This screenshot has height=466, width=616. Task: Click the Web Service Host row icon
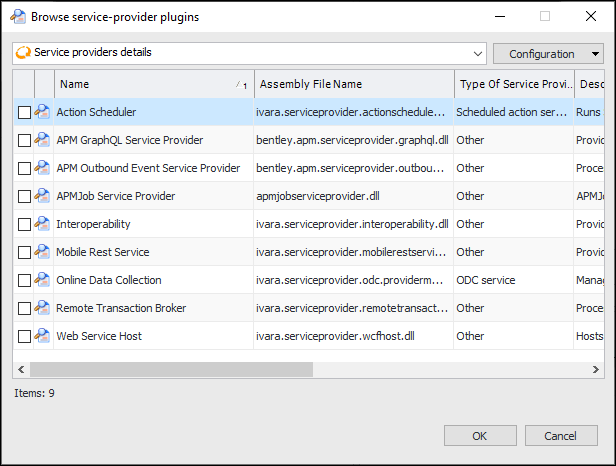tap(42, 336)
